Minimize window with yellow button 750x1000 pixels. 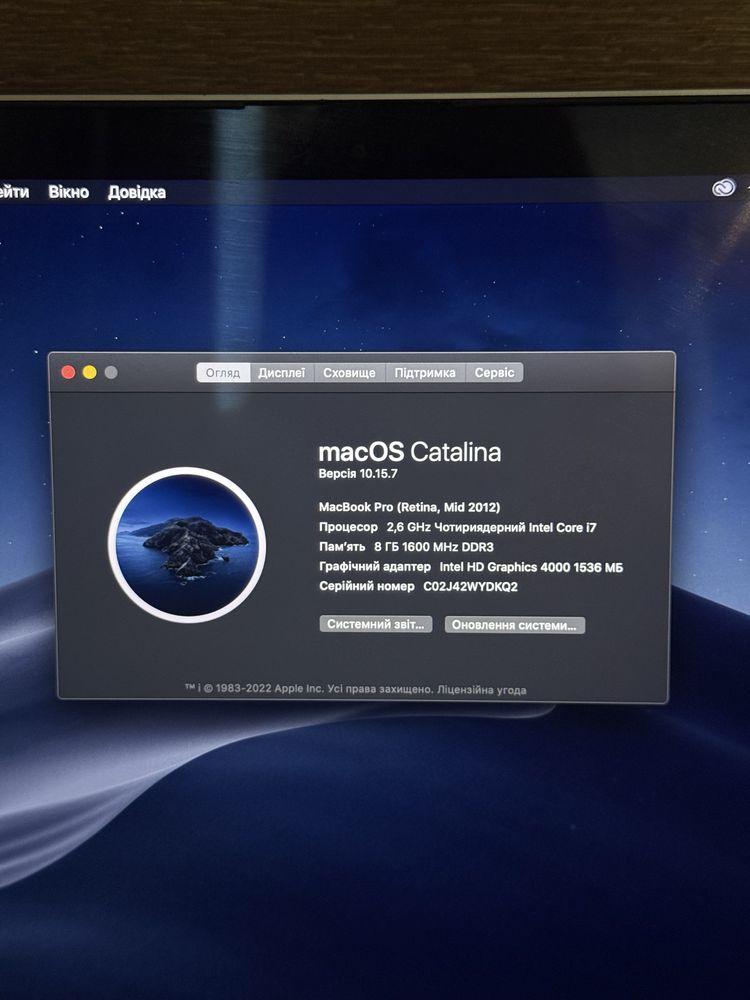pos(90,372)
